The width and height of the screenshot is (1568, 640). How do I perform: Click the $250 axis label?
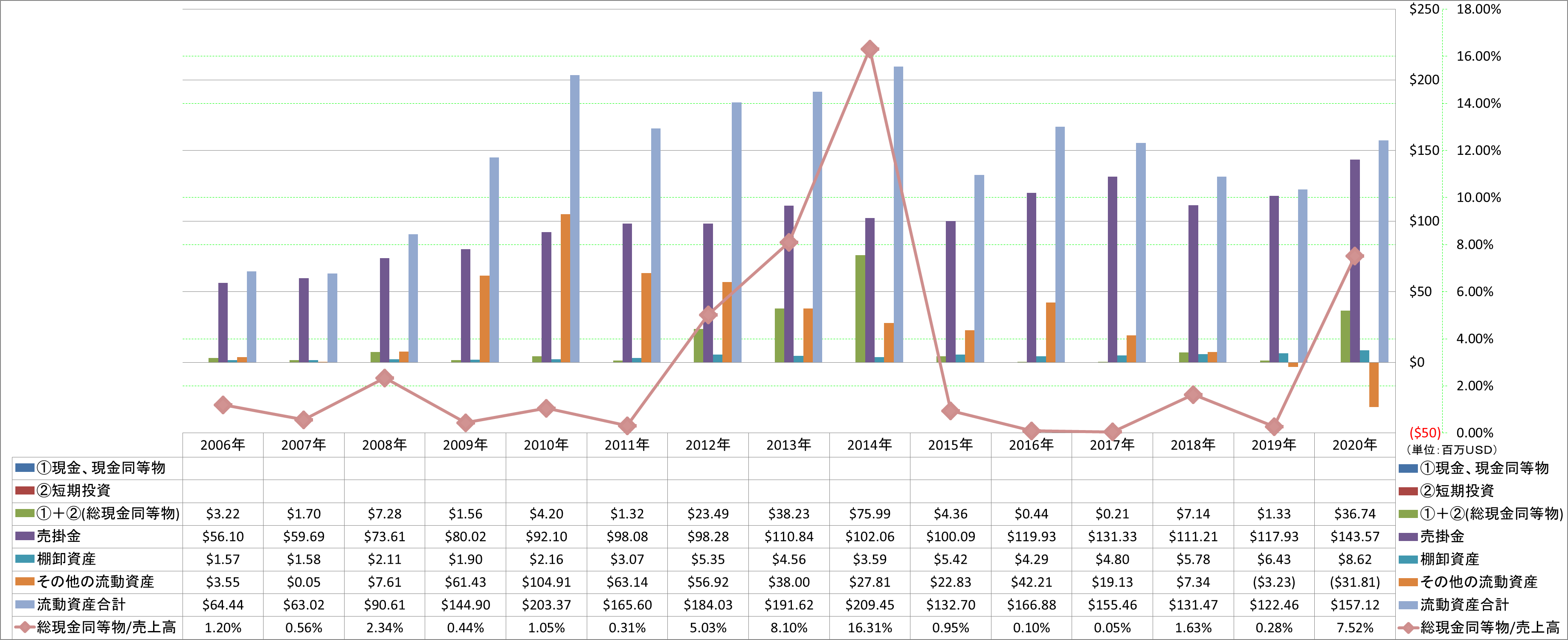1424,9
